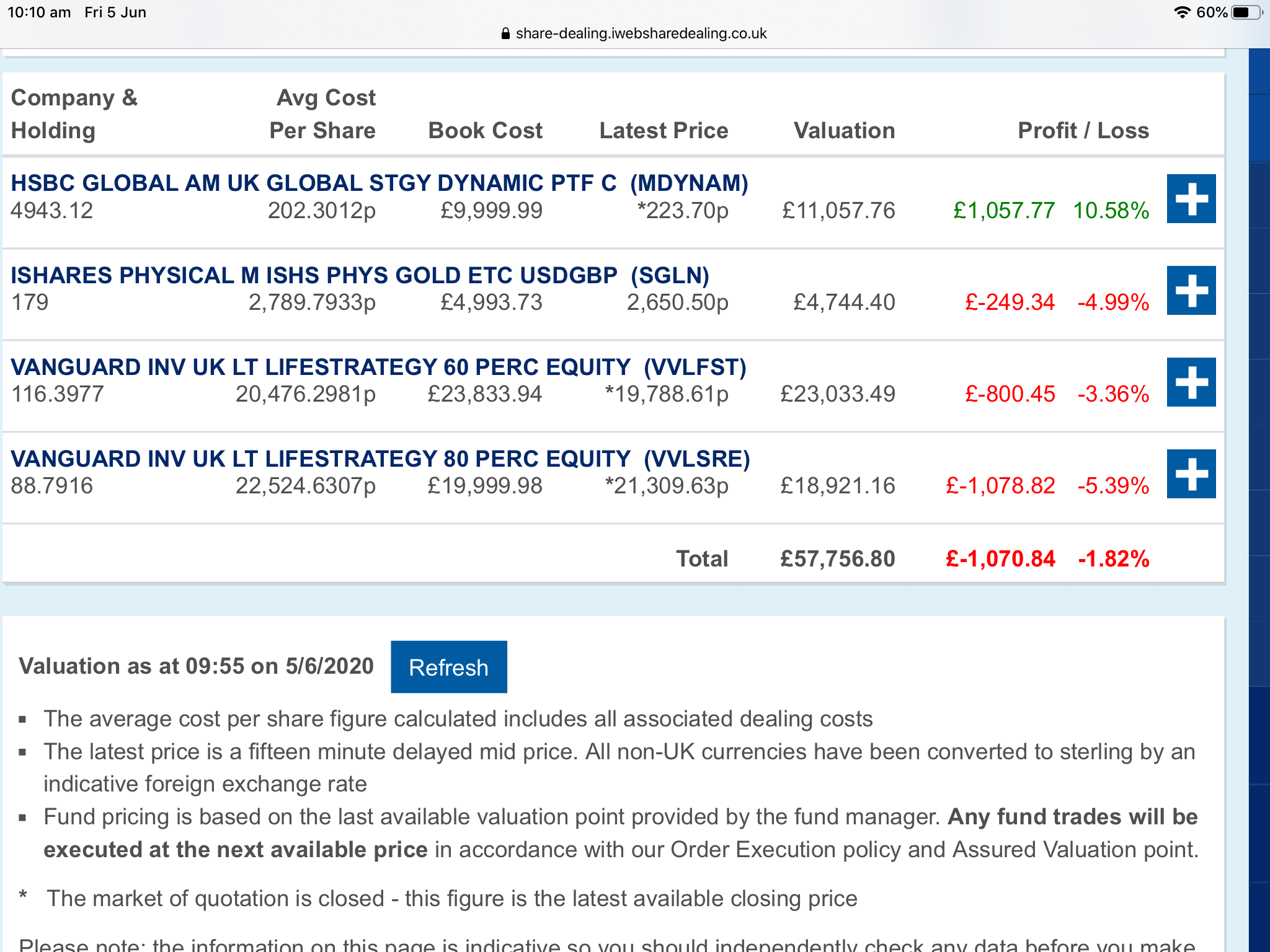
Task: Click the Refresh valuation button
Action: [448, 667]
